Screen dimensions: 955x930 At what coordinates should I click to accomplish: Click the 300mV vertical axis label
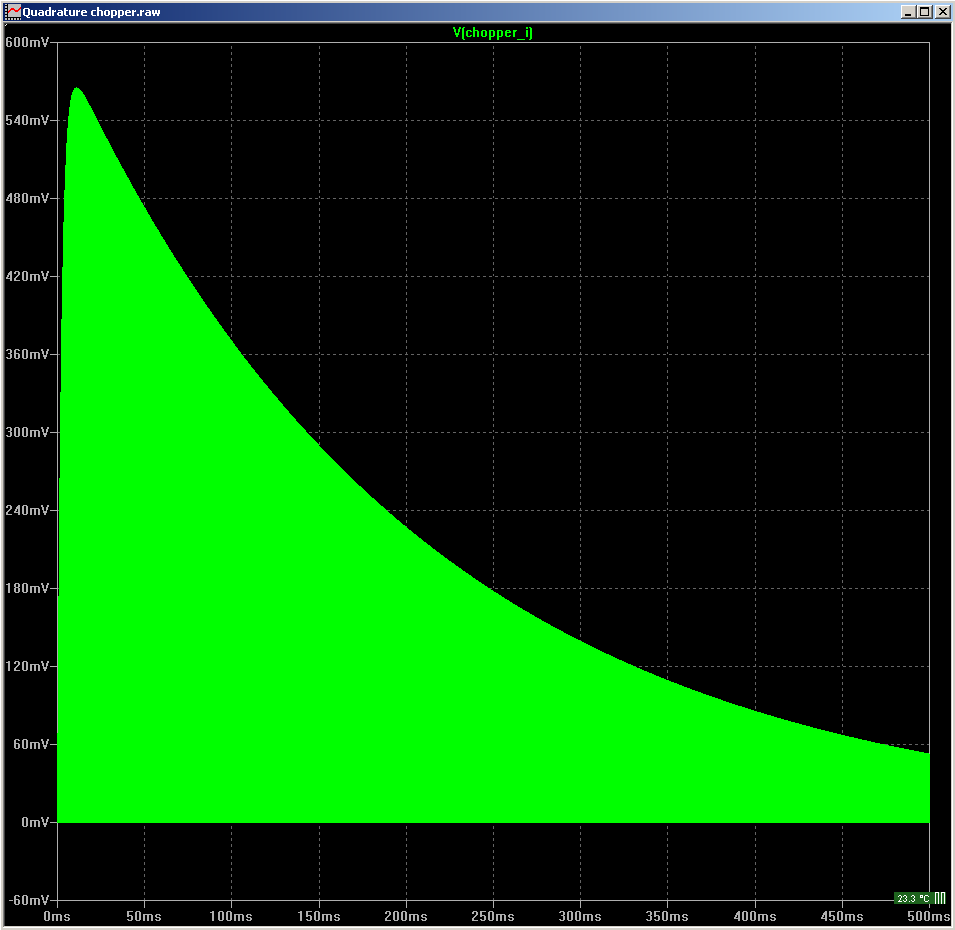(27, 432)
